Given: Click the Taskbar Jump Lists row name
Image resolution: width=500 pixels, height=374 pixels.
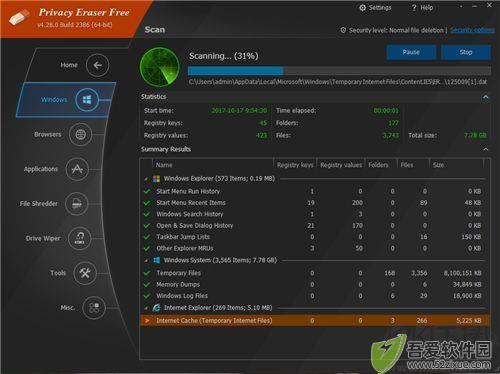Looking at the screenshot, I should [x=183, y=237].
